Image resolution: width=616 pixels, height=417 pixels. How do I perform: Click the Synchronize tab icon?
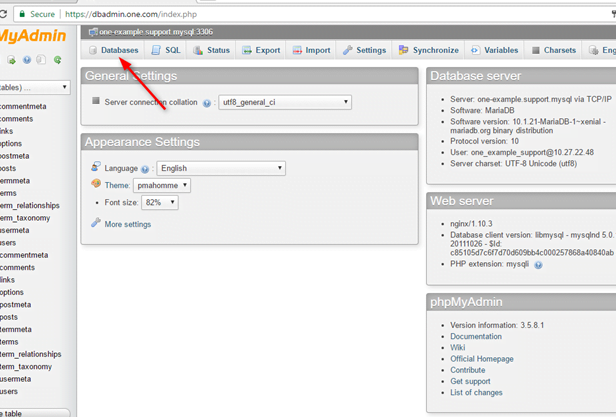tap(403, 50)
